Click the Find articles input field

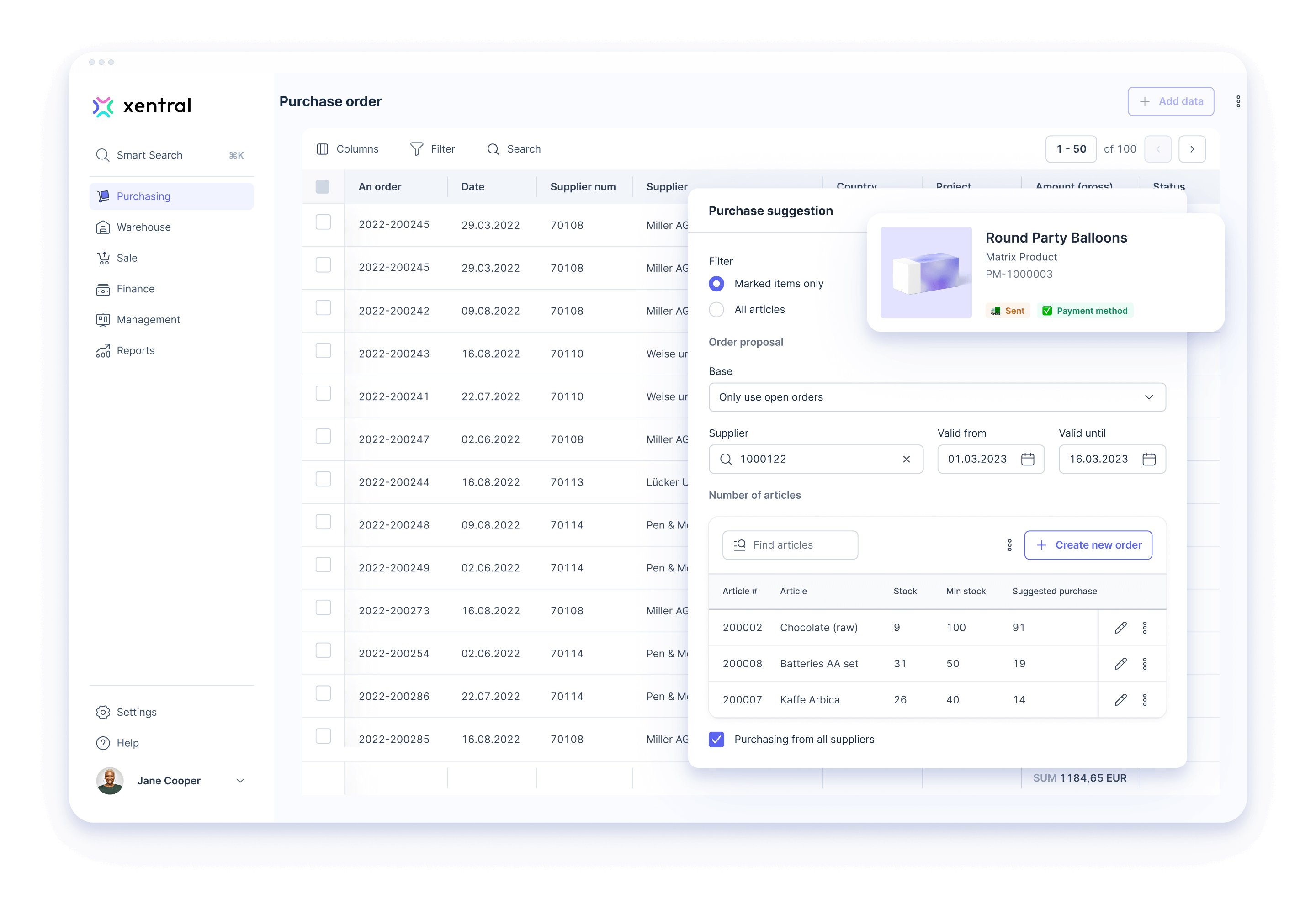[790, 545]
